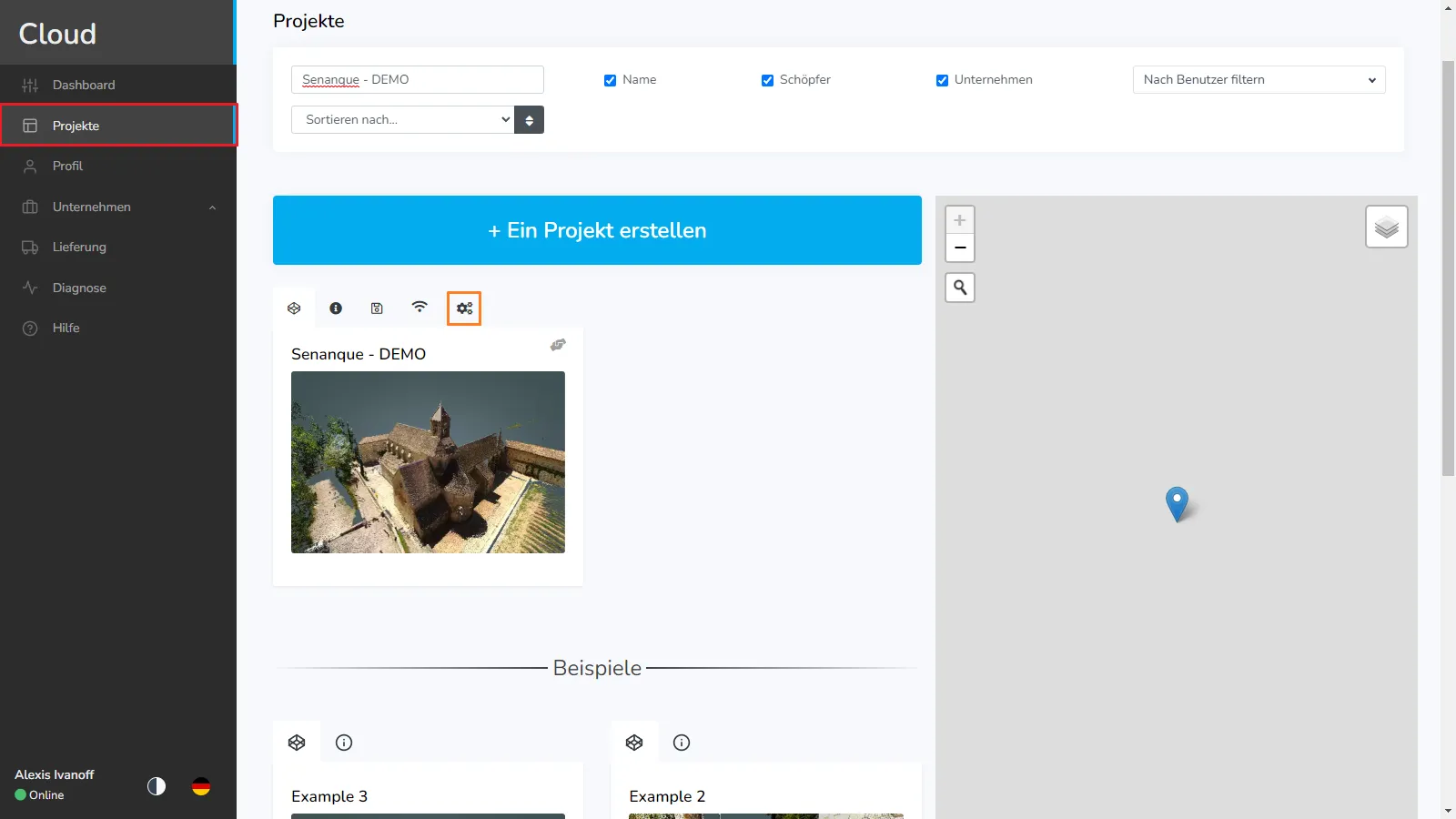The height and width of the screenshot is (819, 1456).
Task: Click the Hilfe question mark icon
Action: (x=30, y=328)
